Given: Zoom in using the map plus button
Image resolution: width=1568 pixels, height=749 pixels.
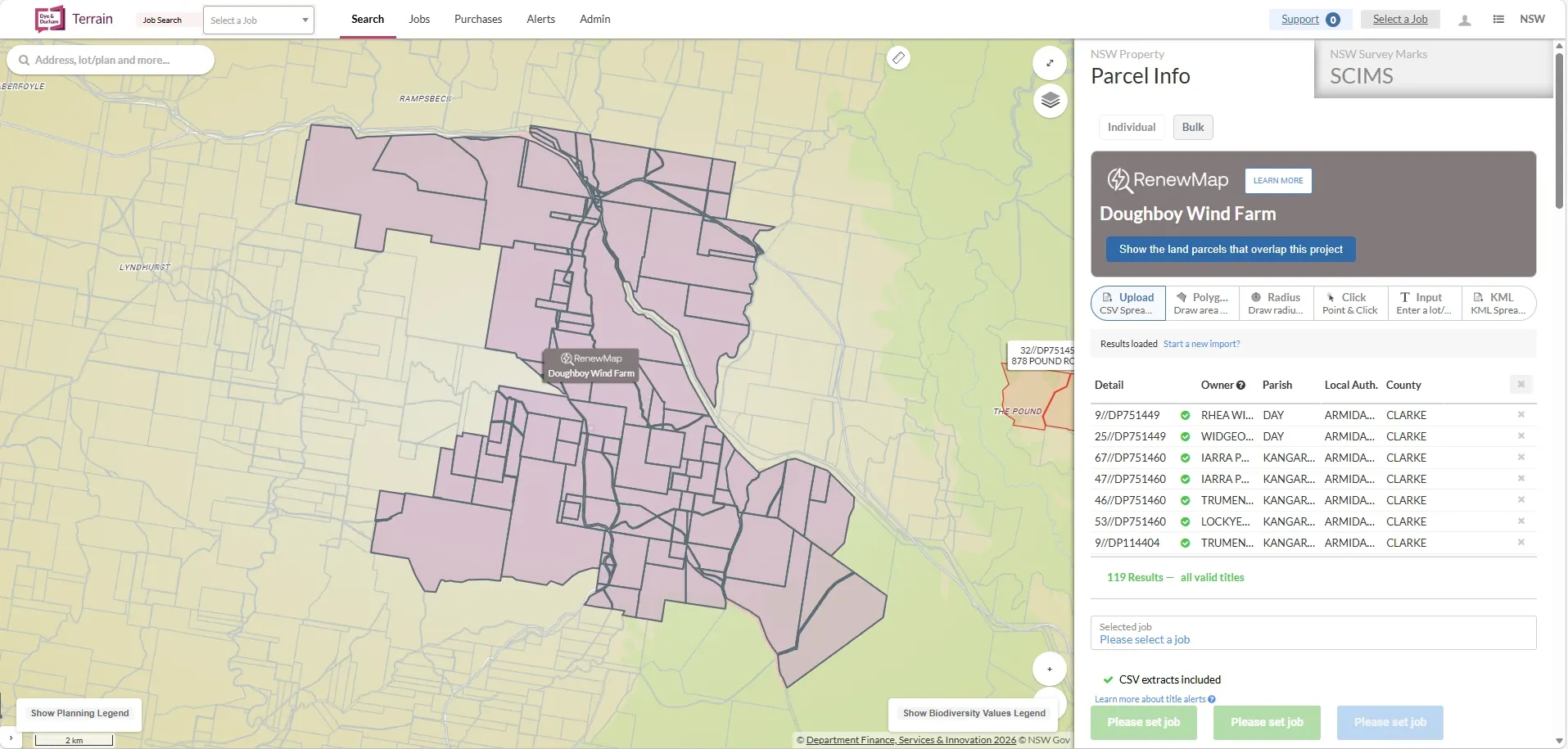Looking at the screenshot, I should pos(1050,669).
